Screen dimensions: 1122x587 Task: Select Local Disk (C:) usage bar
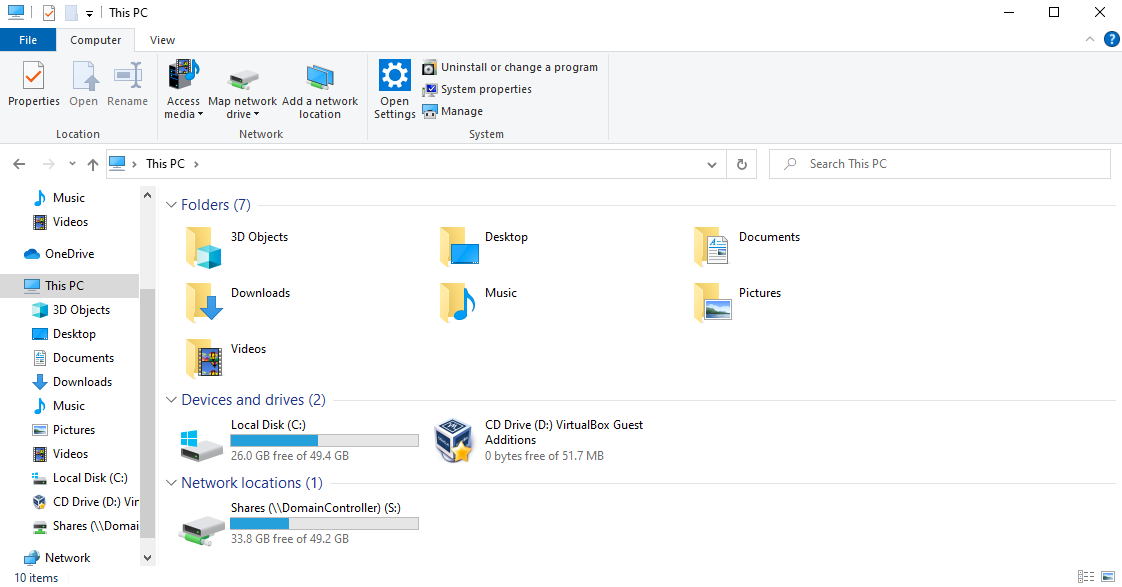324,440
